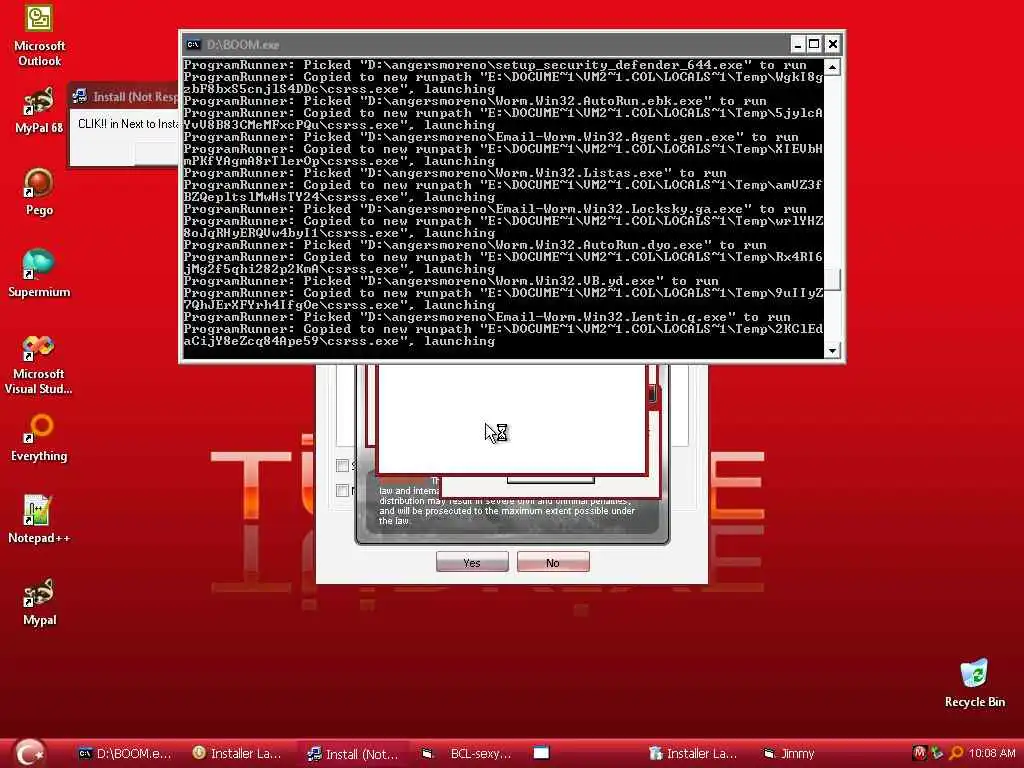The image size is (1024, 768).
Task: Open the Microsoft Visual Studio shortcut
Action: pos(39,364)
